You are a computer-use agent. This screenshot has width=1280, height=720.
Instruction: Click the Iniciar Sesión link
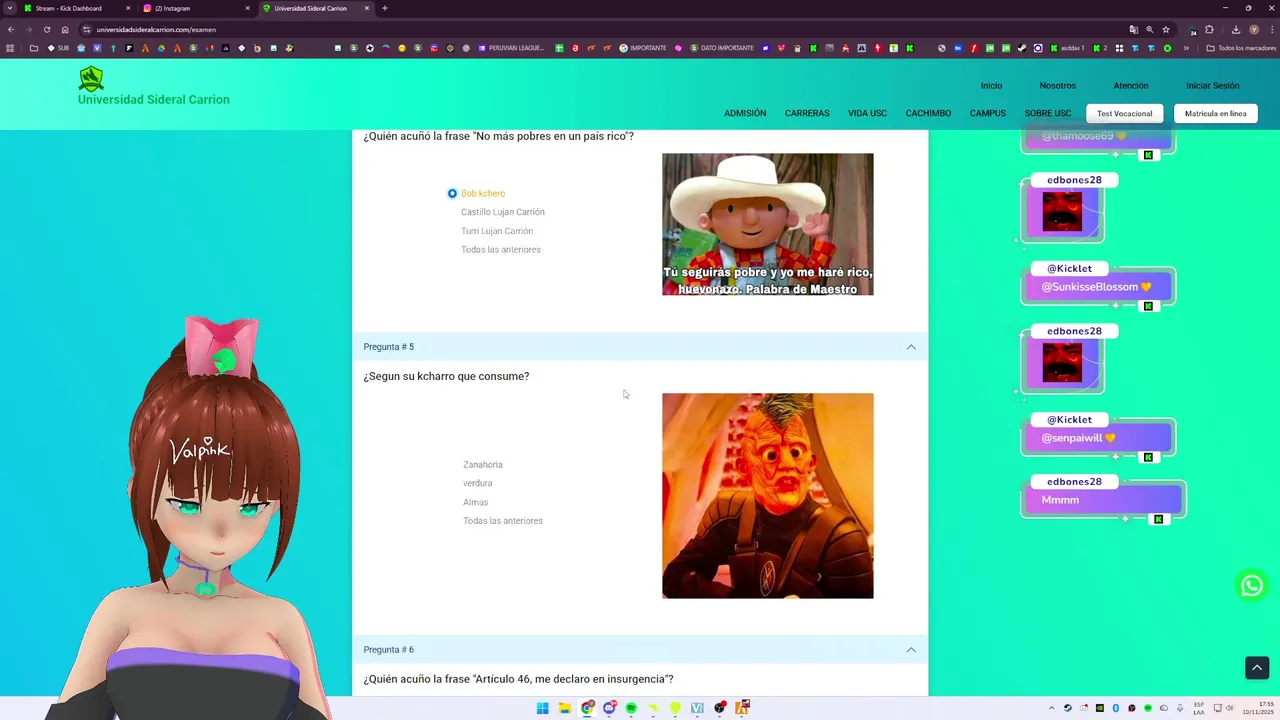pos(1212,86)
